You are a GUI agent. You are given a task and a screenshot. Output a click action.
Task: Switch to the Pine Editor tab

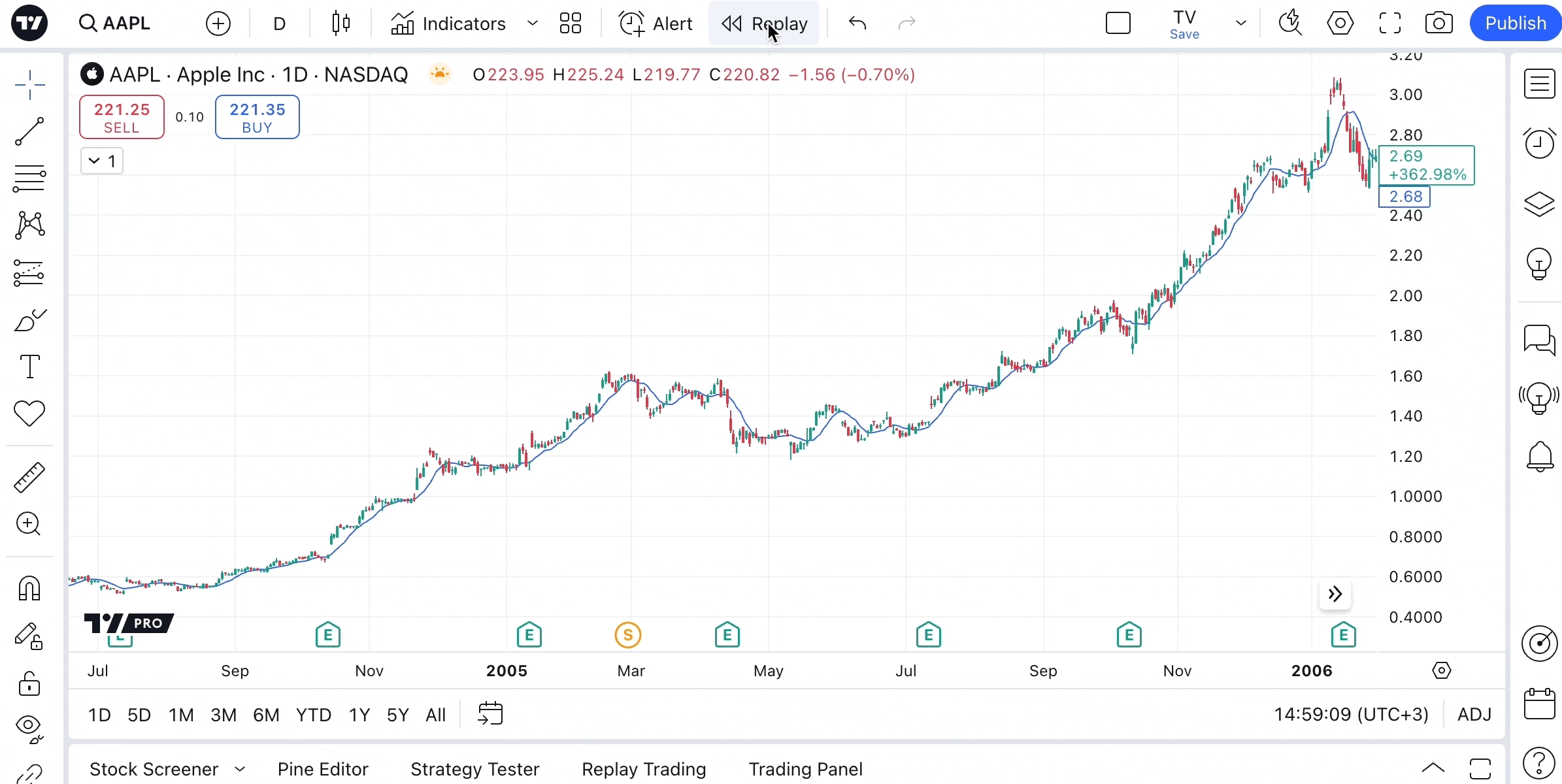pos(323,769)
